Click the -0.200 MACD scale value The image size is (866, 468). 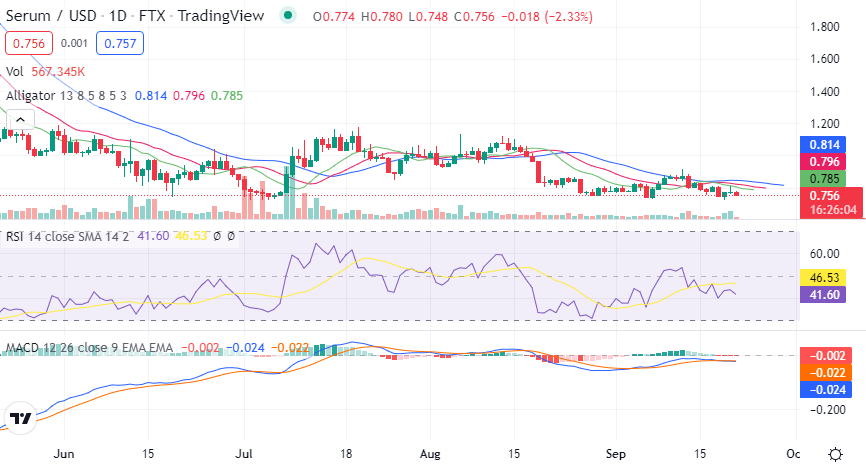click(x=827, y=409)
